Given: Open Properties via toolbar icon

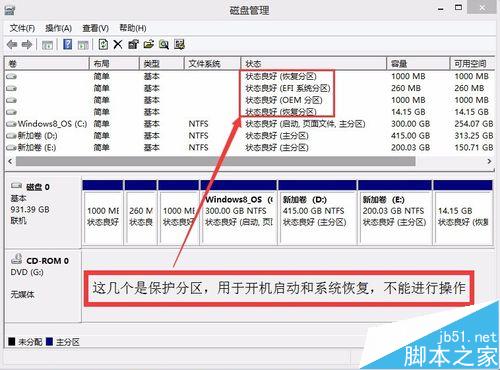Looking at the screenshot, I should pyautogui.click(x=133, y=44).
